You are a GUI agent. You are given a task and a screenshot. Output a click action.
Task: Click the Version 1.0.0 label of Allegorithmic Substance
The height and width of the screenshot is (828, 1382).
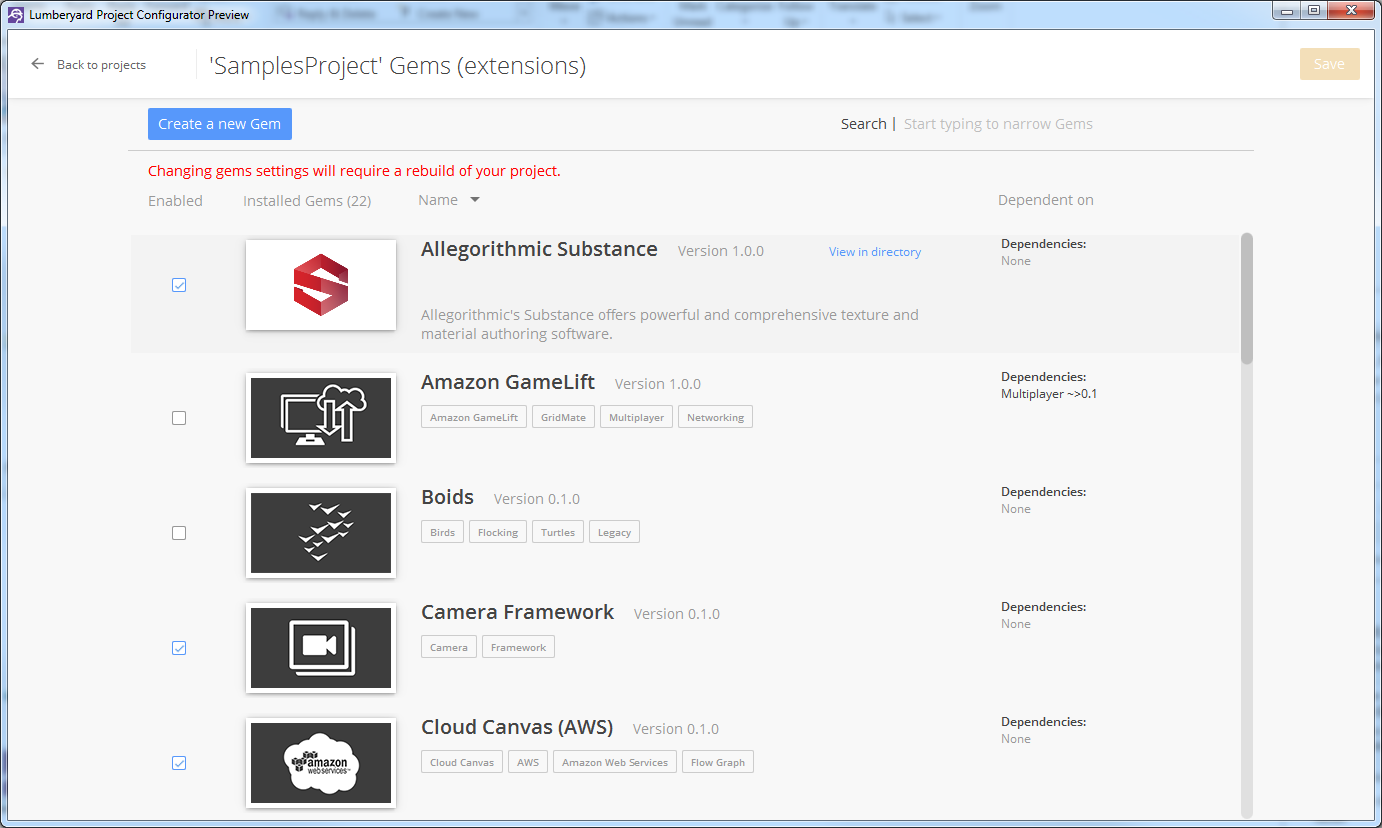[x=721, y=251]
